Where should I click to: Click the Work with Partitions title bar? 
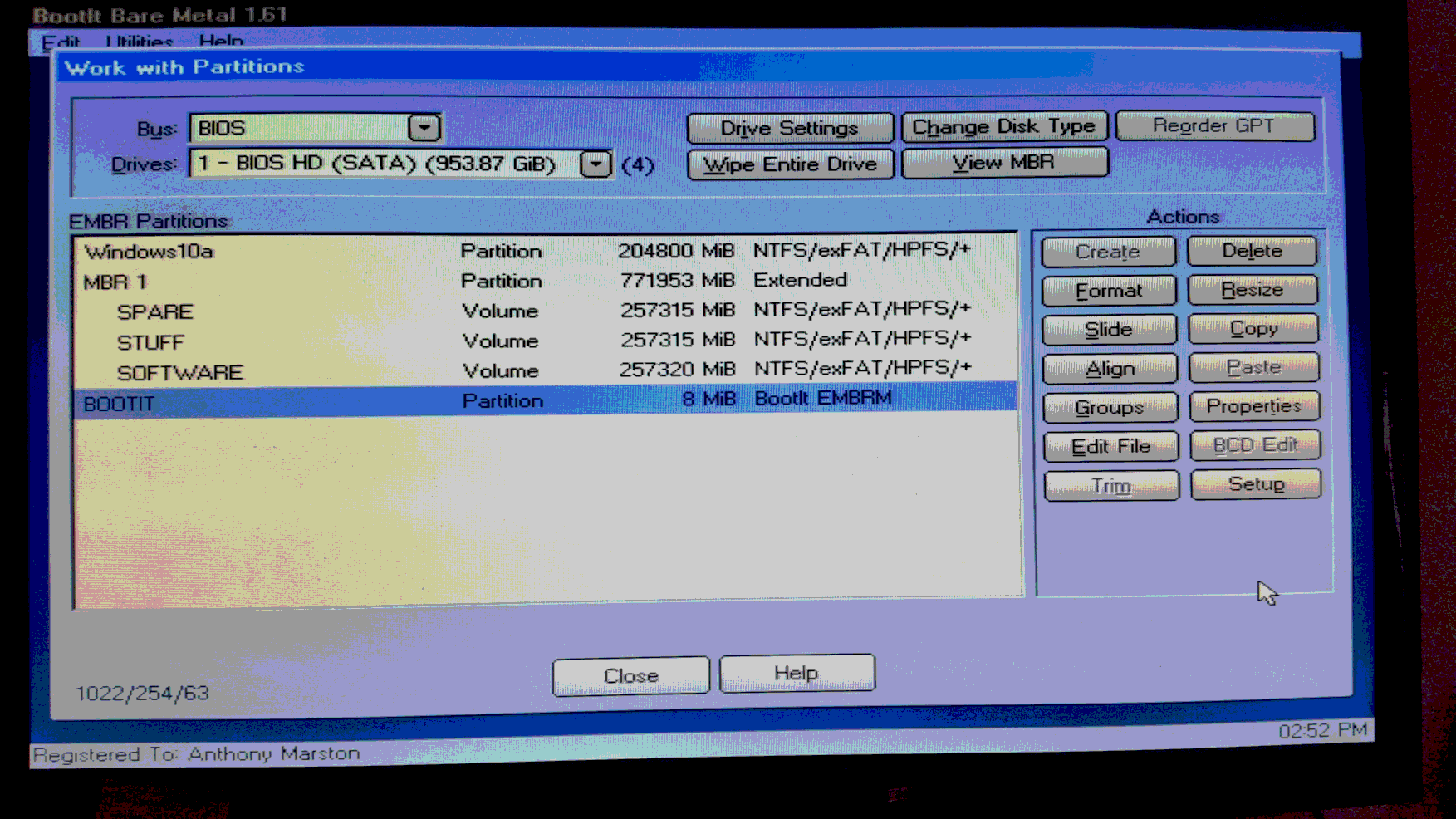[698, 67]
